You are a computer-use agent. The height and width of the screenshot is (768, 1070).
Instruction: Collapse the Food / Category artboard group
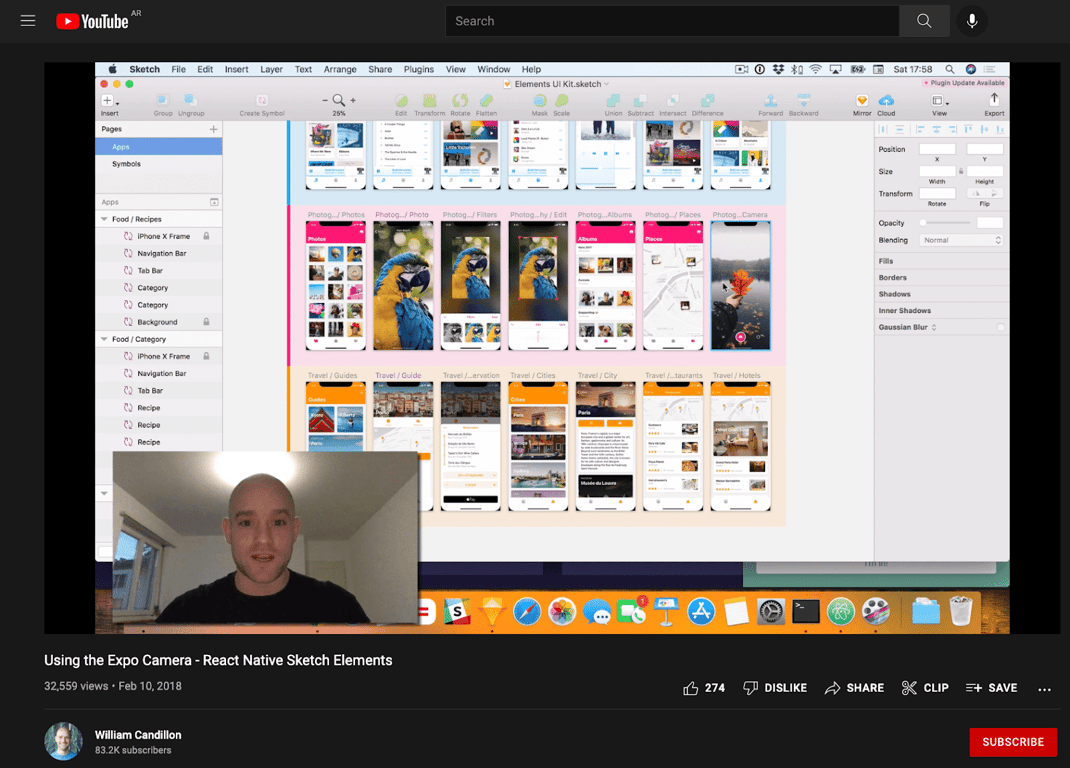[x=104, y=339]
